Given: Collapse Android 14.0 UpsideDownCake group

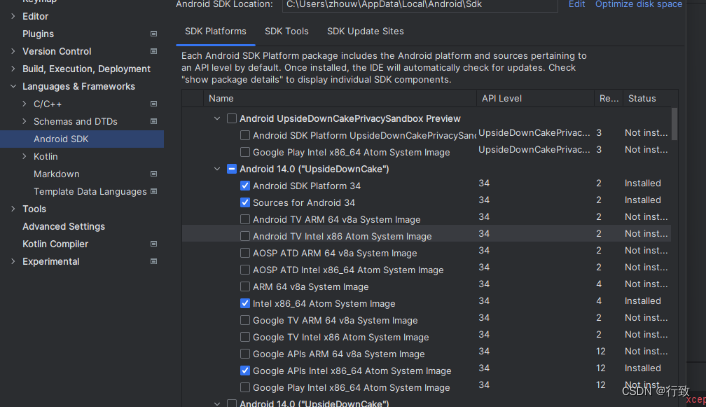Looking at the screenshot, I should point(217,169).
